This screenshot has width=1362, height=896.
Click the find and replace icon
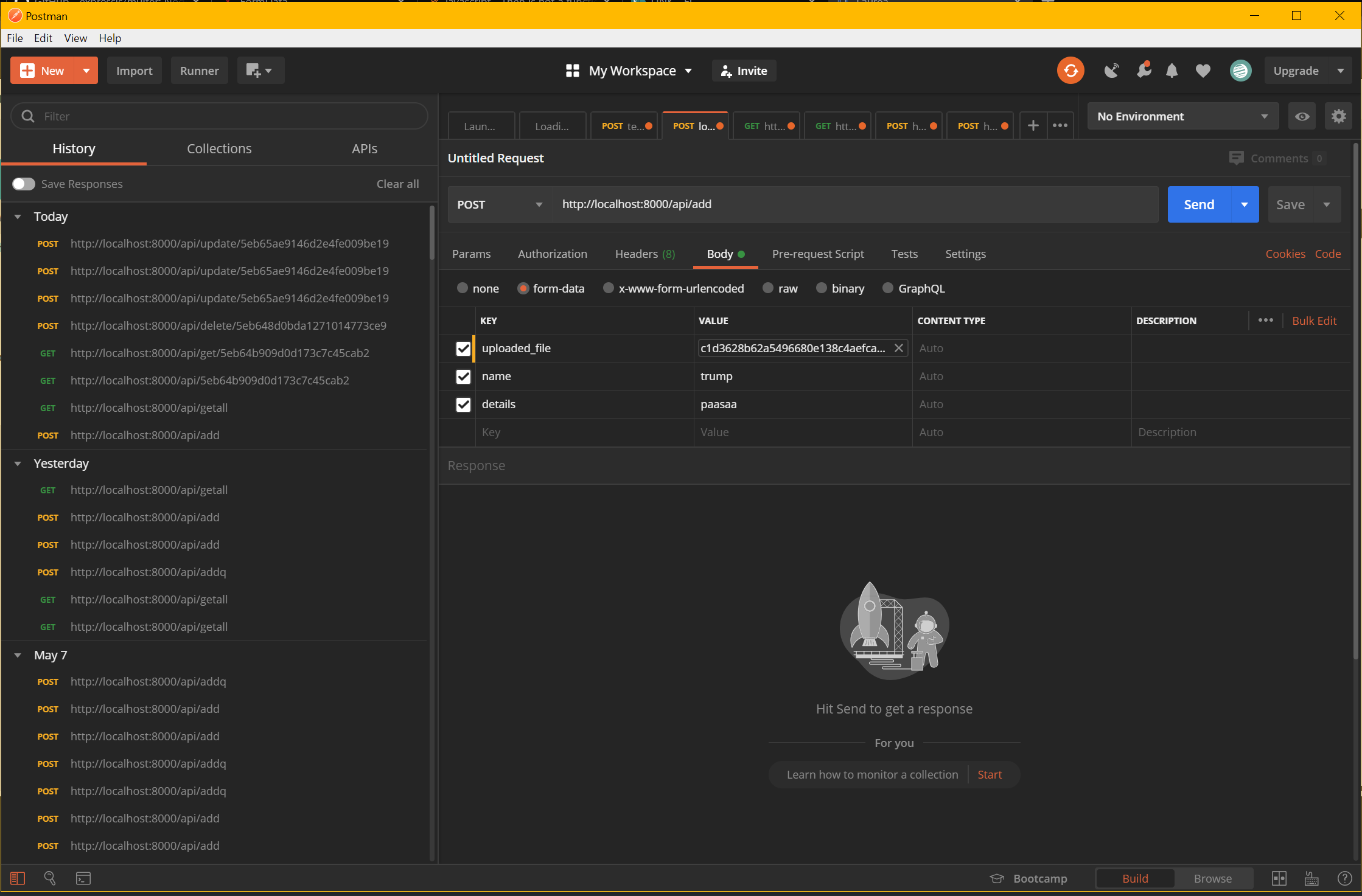pos(50,878)
